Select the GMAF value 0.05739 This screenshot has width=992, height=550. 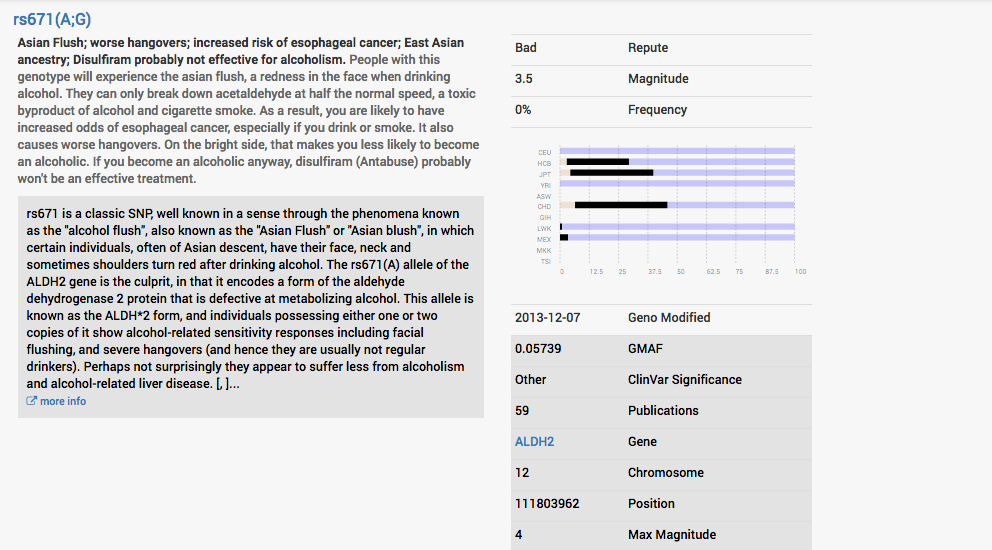click(x=538, y=349)
